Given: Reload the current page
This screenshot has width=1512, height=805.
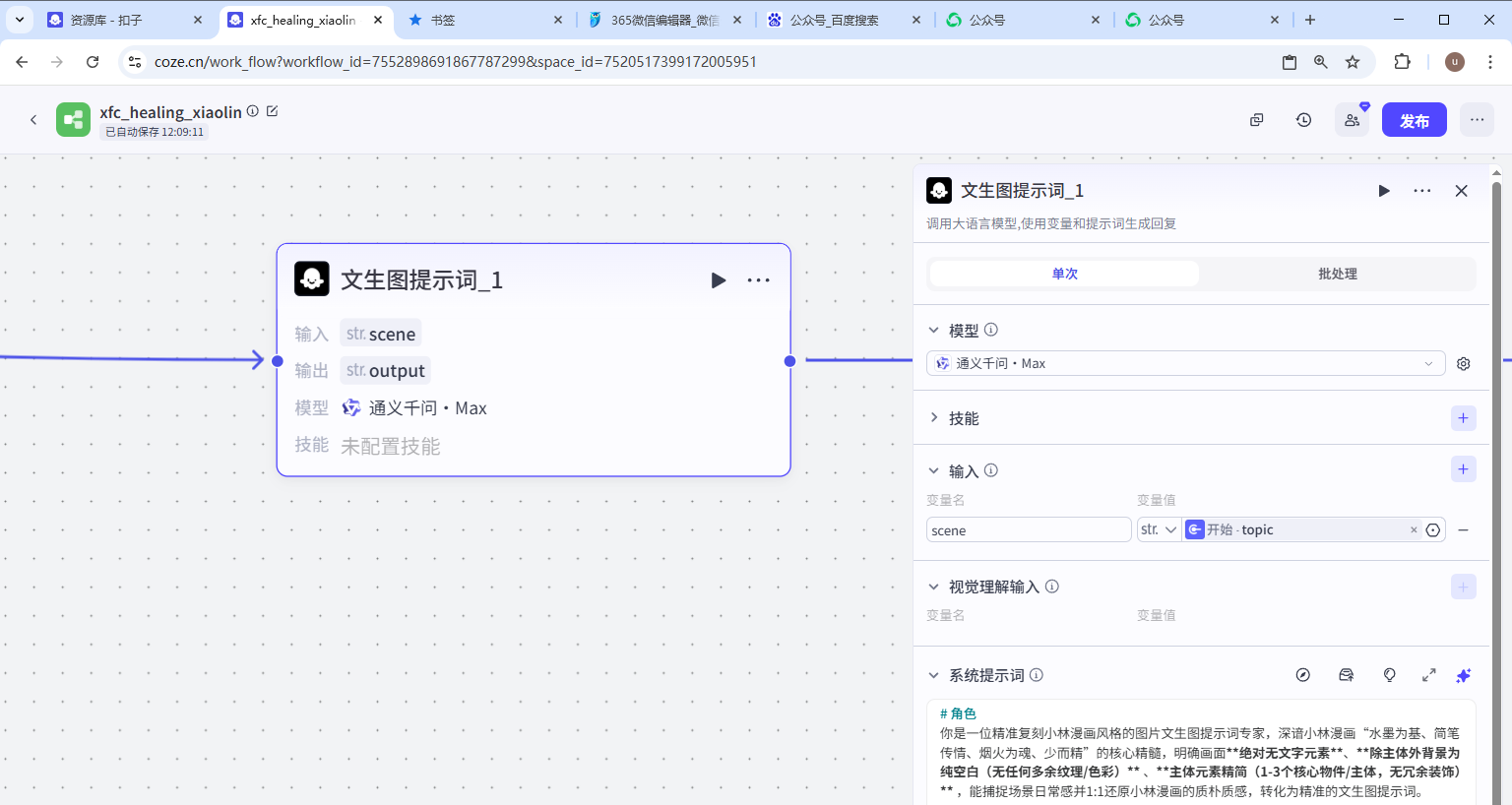Looking at the screenshot, I should 93,62.
